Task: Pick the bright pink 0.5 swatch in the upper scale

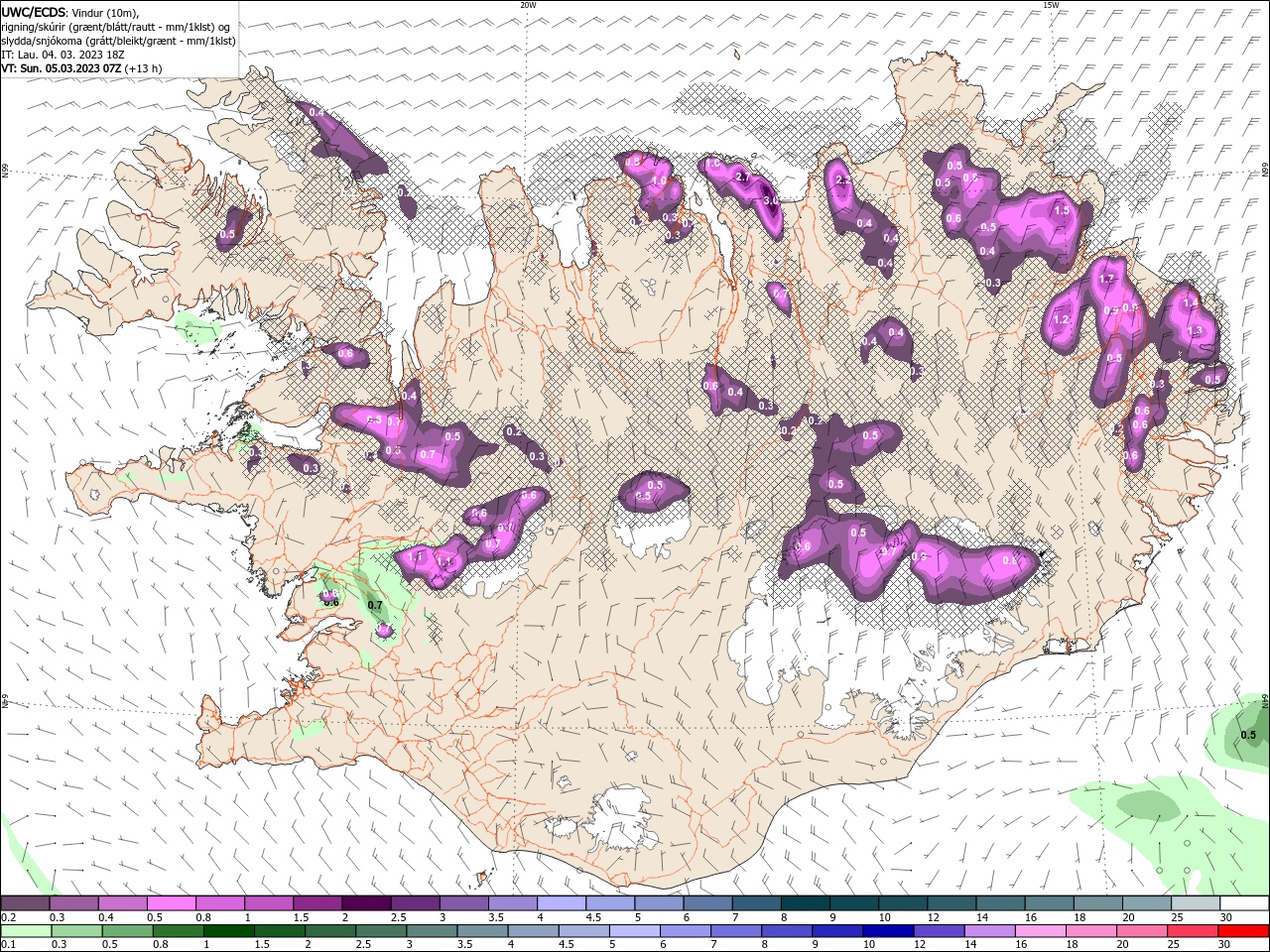Action: point(172,903)
